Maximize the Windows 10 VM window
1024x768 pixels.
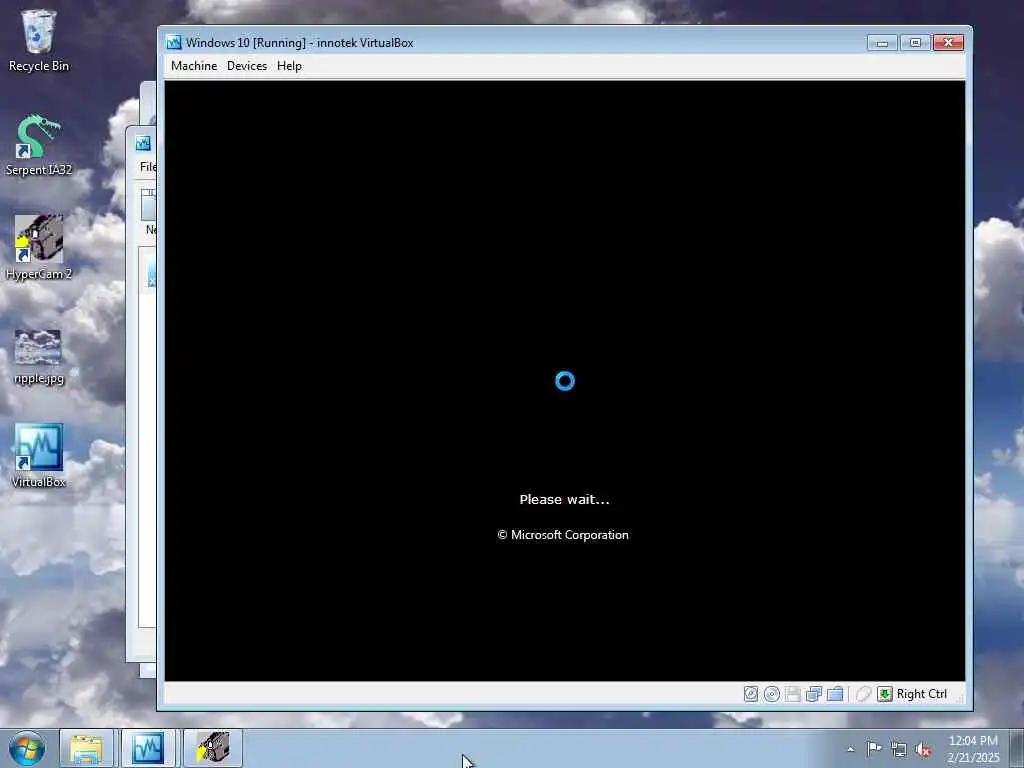(x=915, y=43)
